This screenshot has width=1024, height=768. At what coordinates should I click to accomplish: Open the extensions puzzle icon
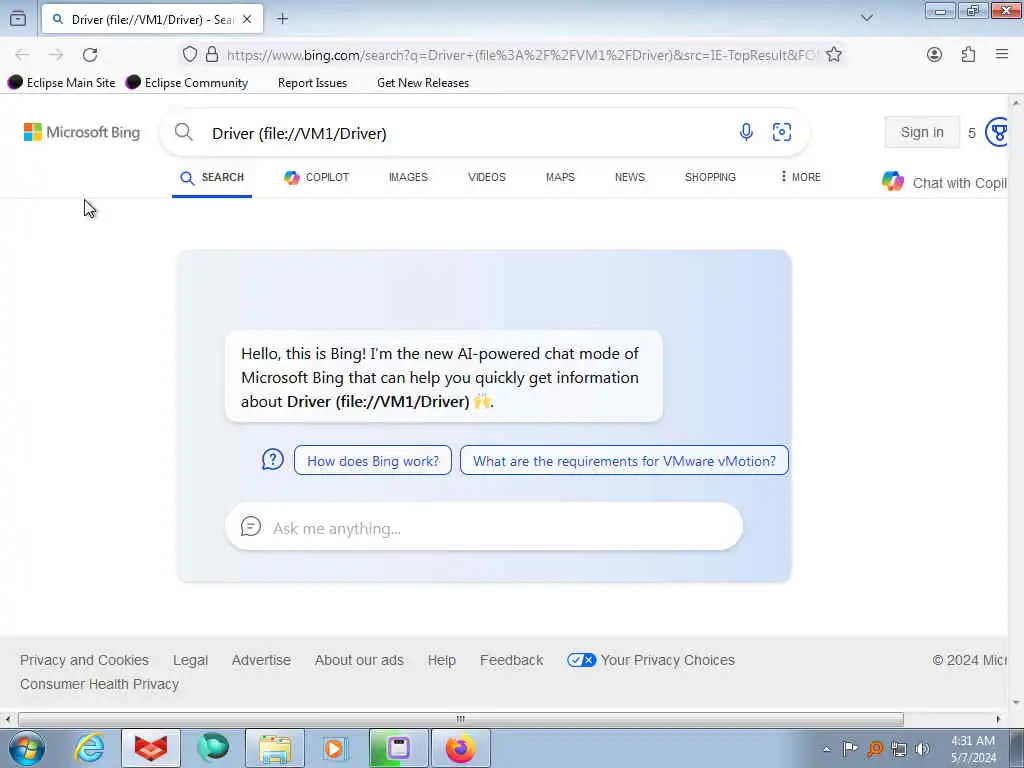coord(968,54)
